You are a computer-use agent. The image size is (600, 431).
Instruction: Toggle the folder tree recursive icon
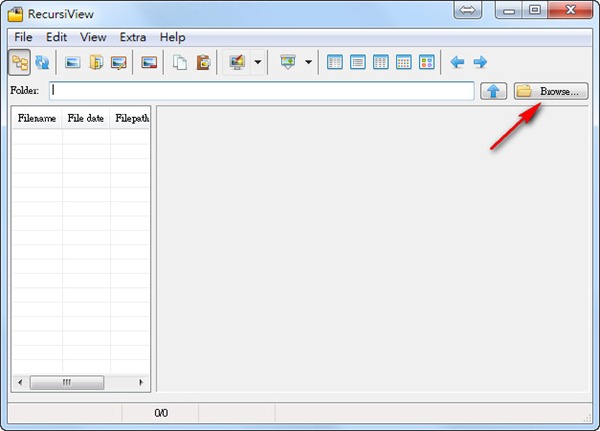click(x=20, y=62)
